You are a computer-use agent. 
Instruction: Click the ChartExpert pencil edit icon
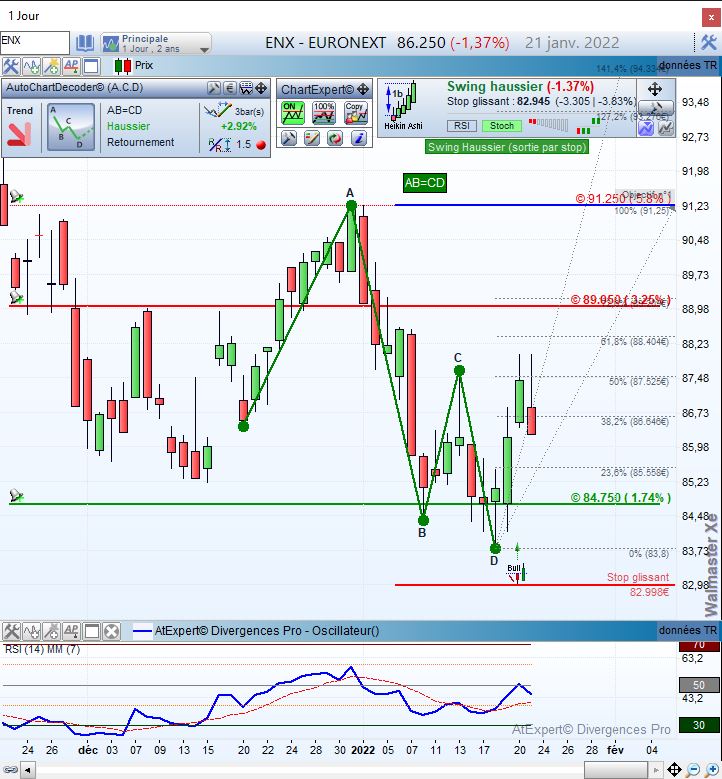[312, 138]
